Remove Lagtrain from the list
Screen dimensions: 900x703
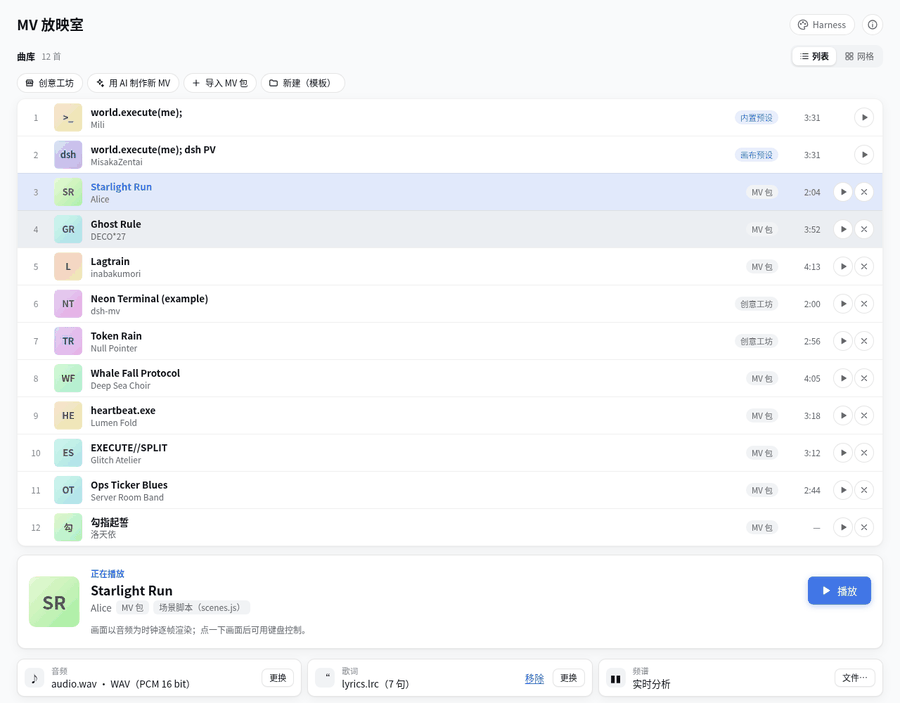pos(864,267)
